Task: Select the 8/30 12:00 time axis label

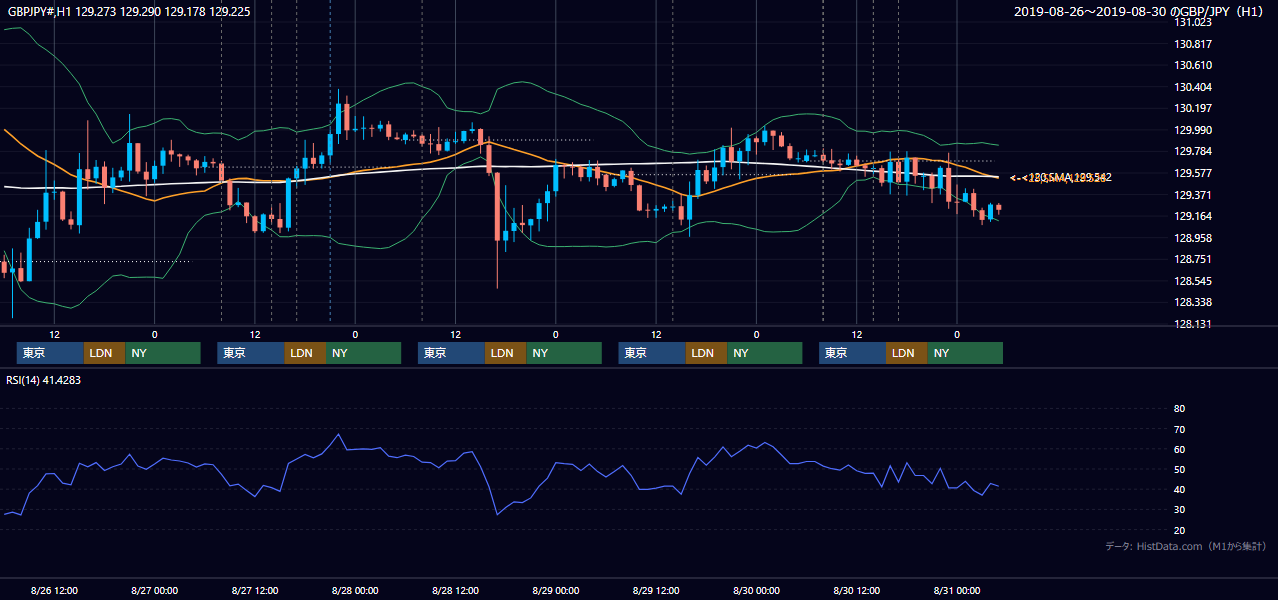Action: (857, 590)
